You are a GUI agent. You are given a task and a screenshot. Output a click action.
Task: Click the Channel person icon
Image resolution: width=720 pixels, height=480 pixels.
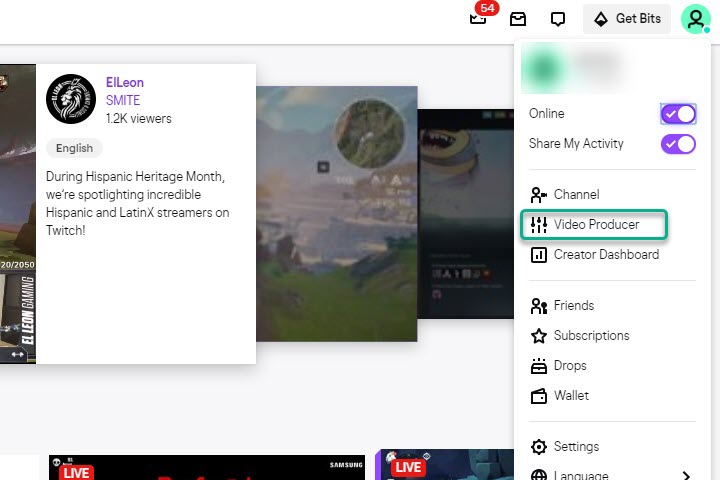pos(539,195)
